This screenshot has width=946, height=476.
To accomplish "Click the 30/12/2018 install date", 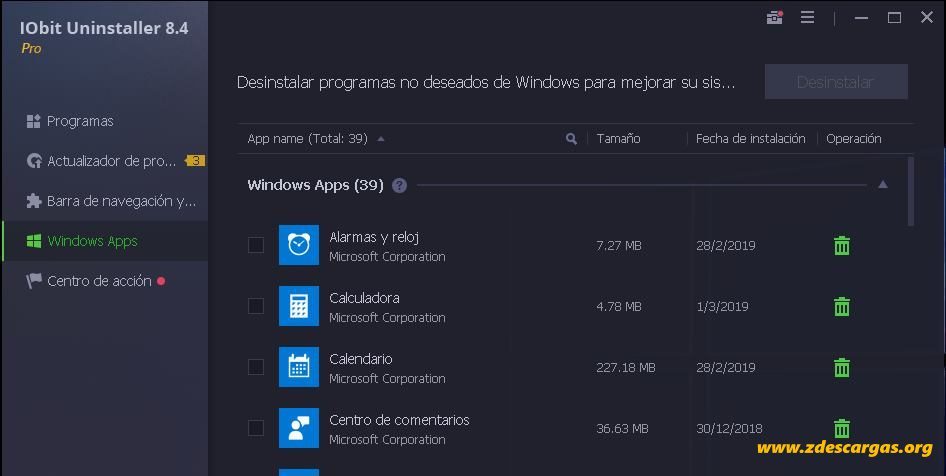I will pyautogui.click(x=729, y=428).
